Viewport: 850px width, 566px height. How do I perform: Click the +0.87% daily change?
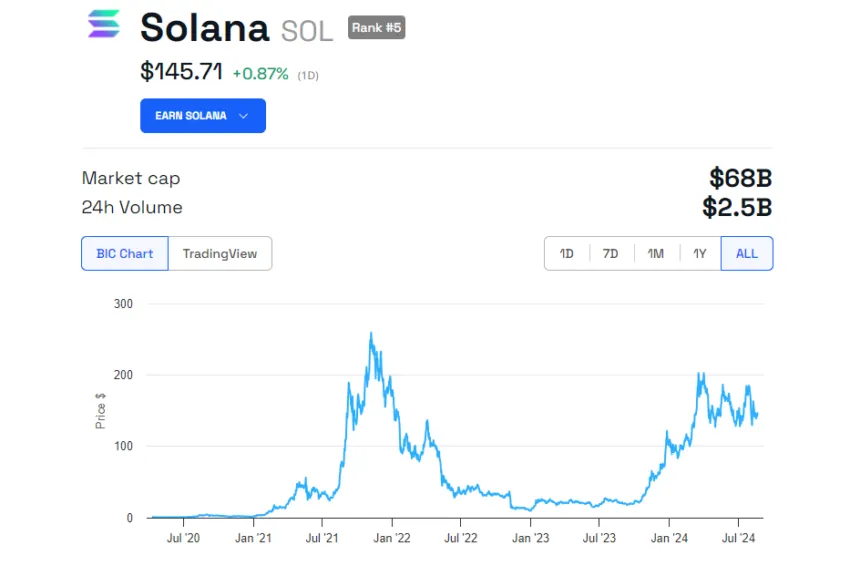click(261, 74)
